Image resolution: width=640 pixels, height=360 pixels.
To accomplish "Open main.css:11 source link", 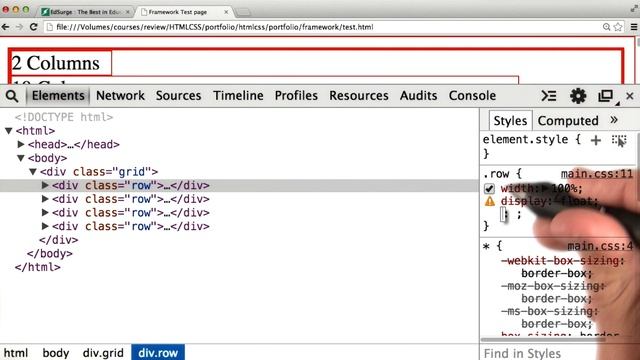I will click(596, 174).
